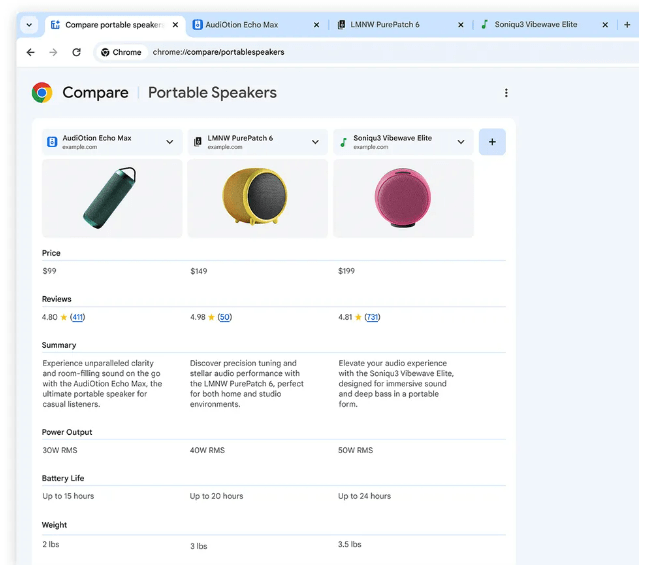Click the Battery Life row heading
Image resolution: width=647 pixels, height=573 pixels.
pos(63,478)
